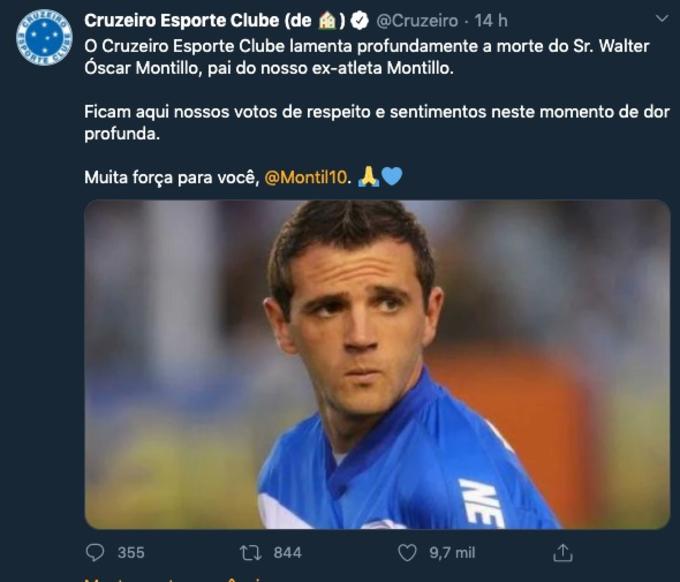Click the 844 retweets count
680x582 pixels.
point(287,552)
